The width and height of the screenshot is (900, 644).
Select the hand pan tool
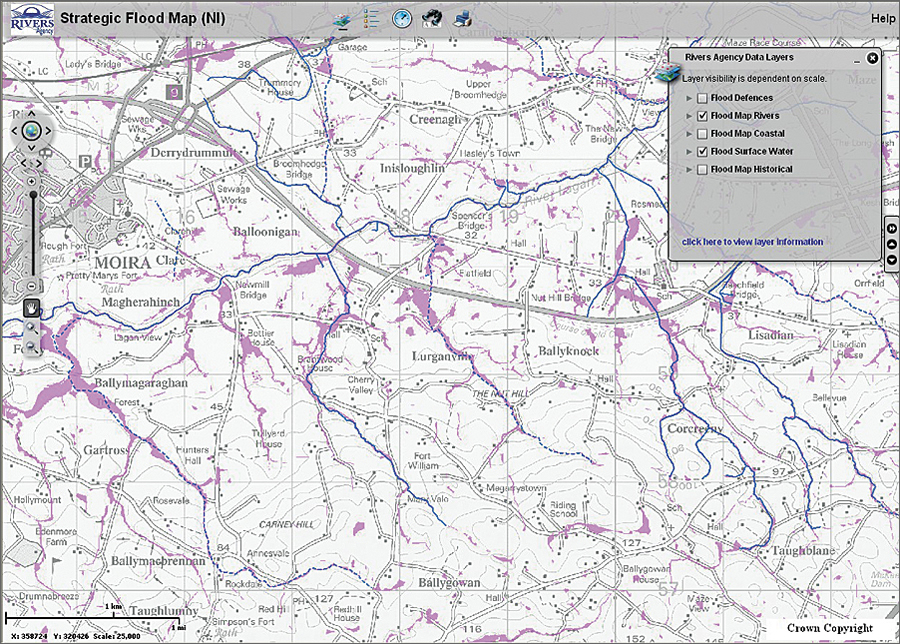(31, 307)
